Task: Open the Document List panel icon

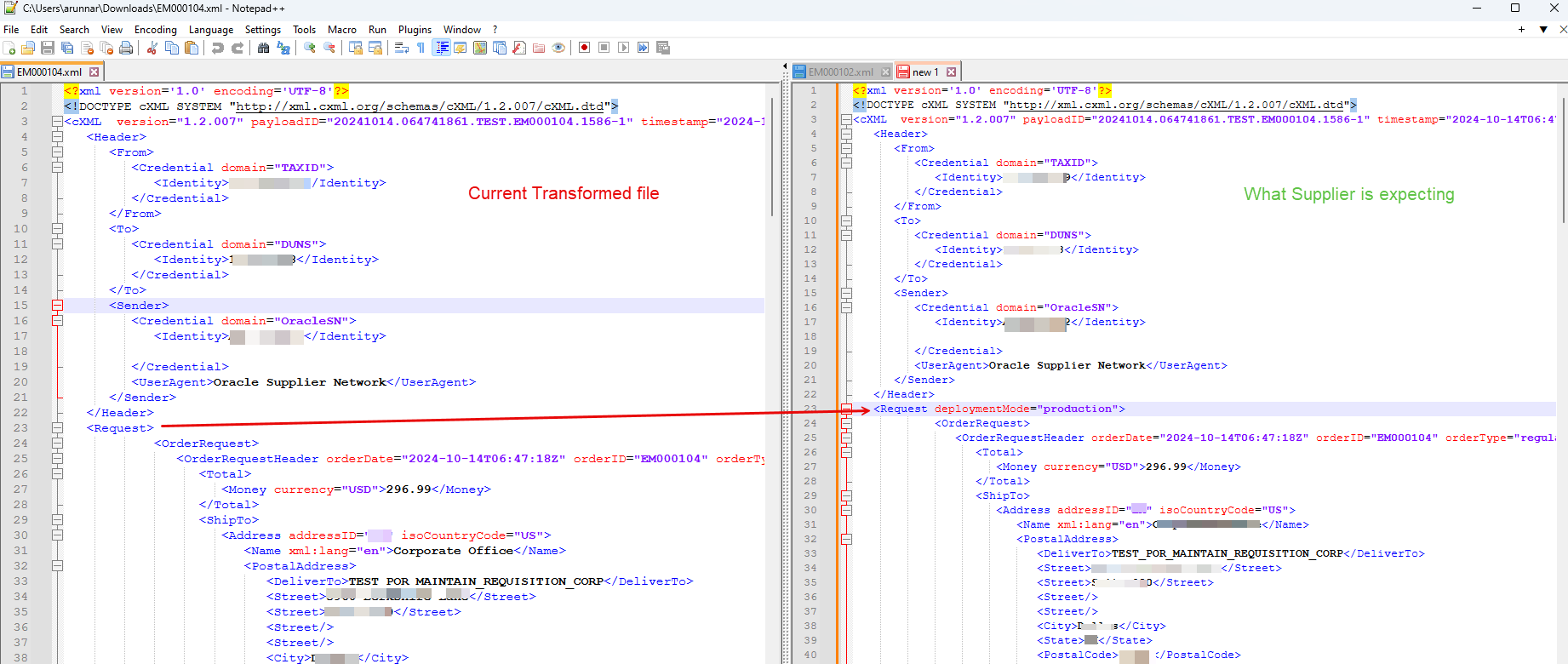Action: (x=500, y=48)
